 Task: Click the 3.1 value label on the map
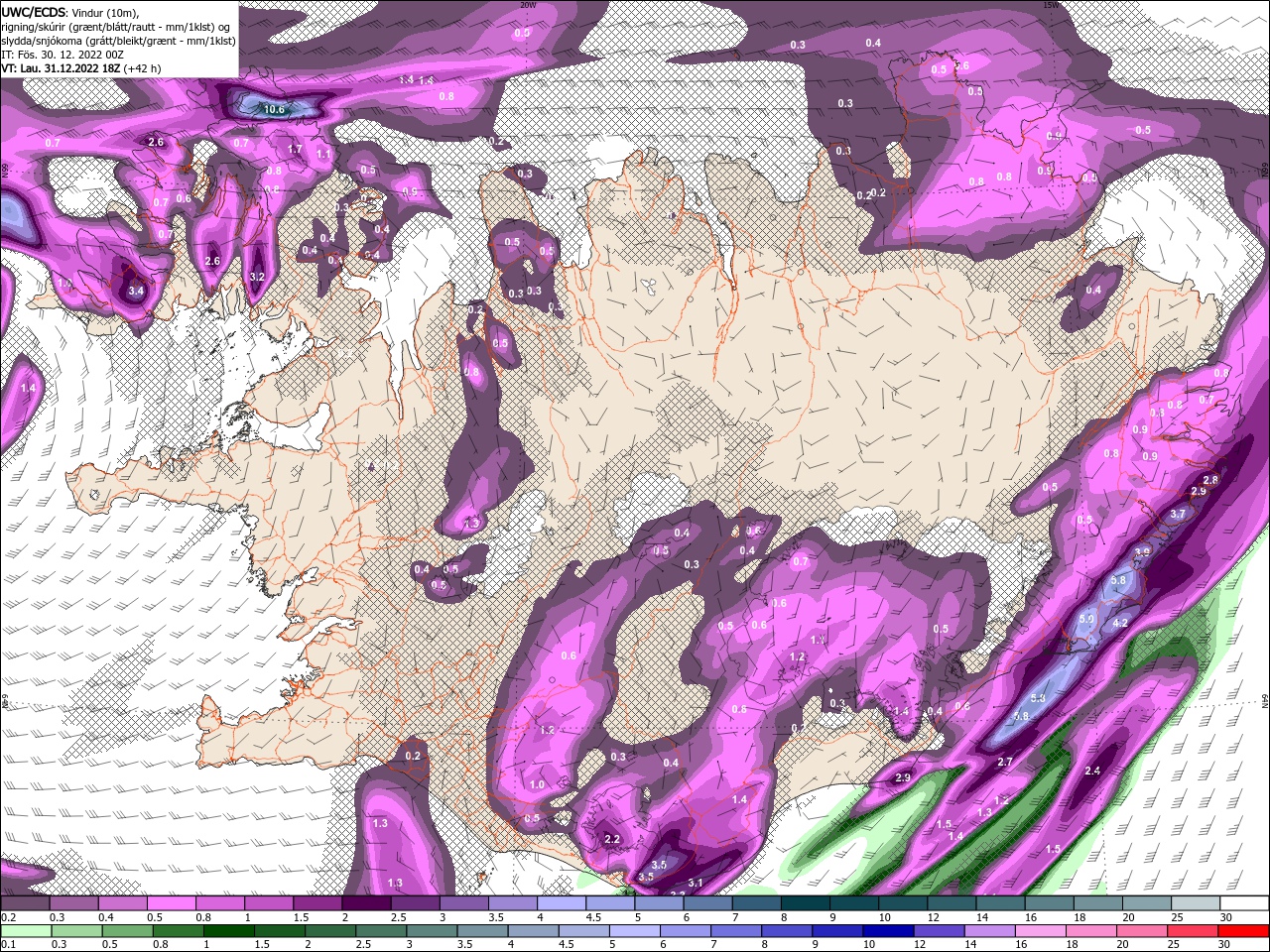[x=696, y=884]
